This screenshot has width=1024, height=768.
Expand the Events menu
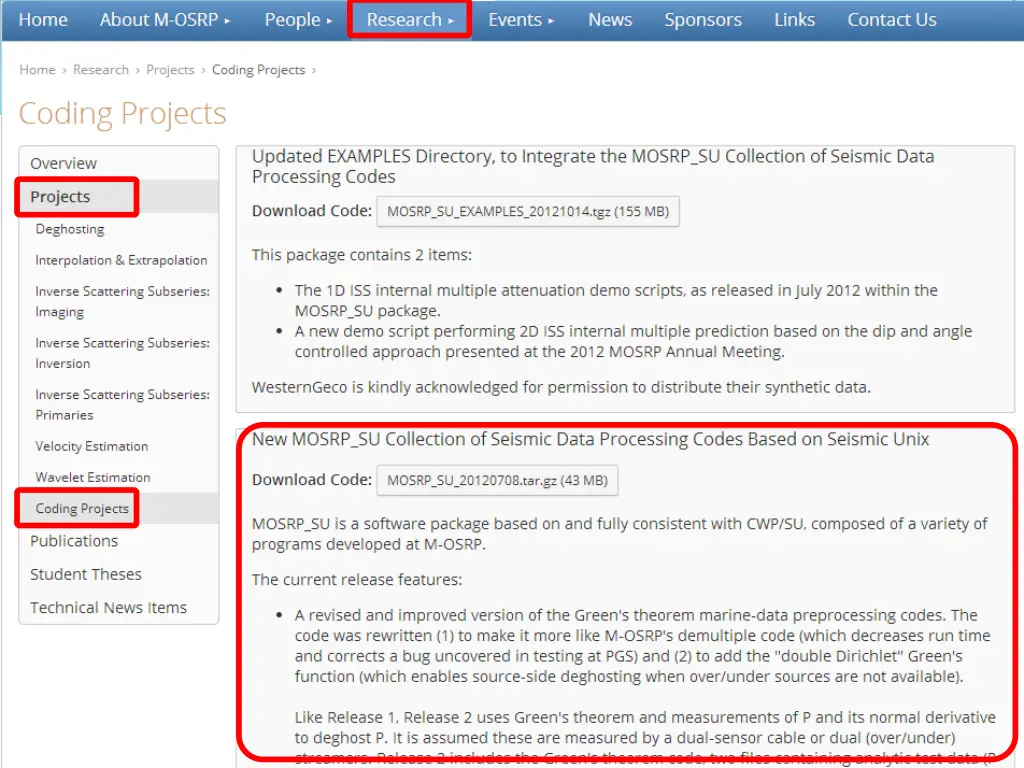(521, 20)
